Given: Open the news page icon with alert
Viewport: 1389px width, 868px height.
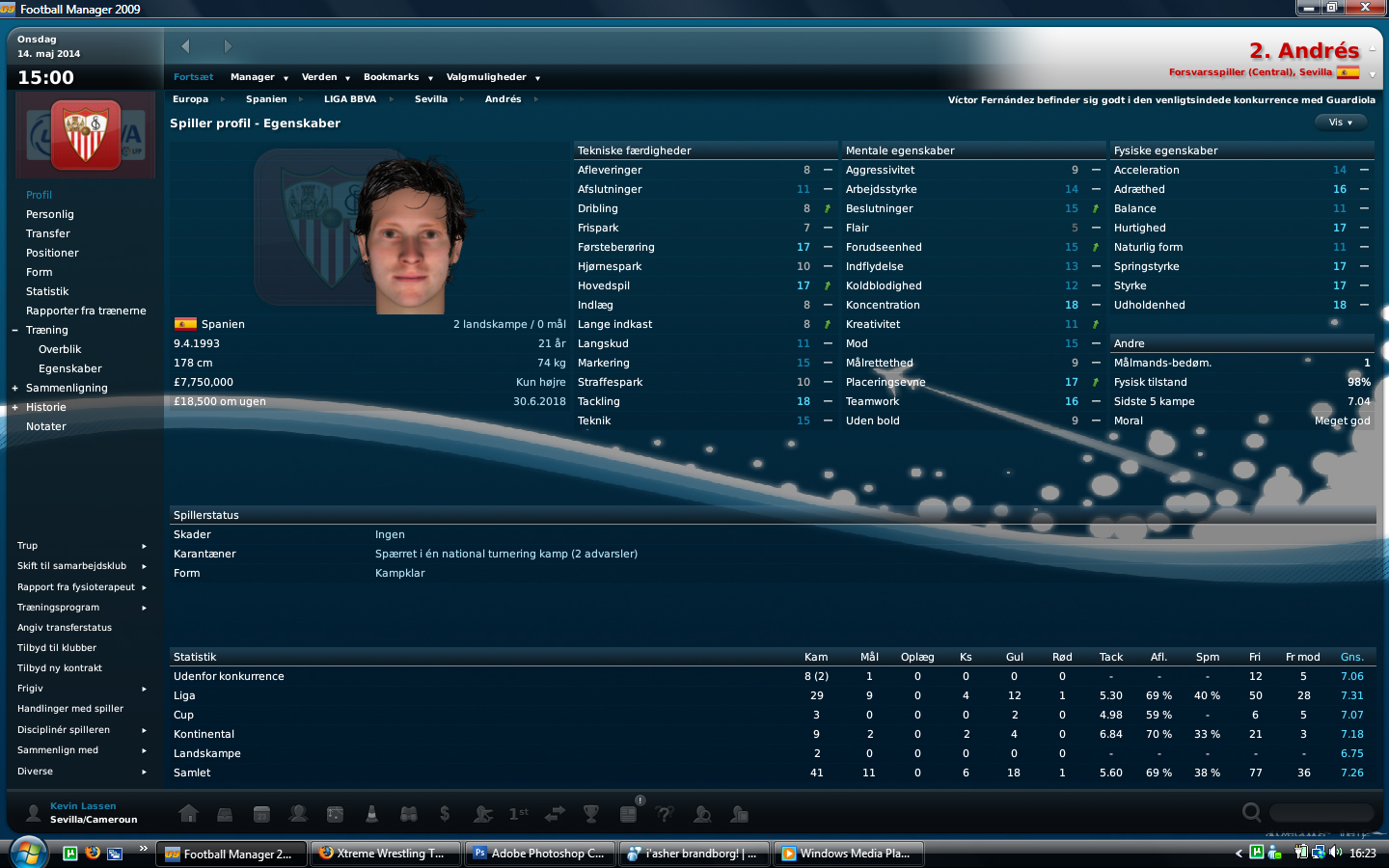Looking at the screenshot, I should click(x=629, y=812).
